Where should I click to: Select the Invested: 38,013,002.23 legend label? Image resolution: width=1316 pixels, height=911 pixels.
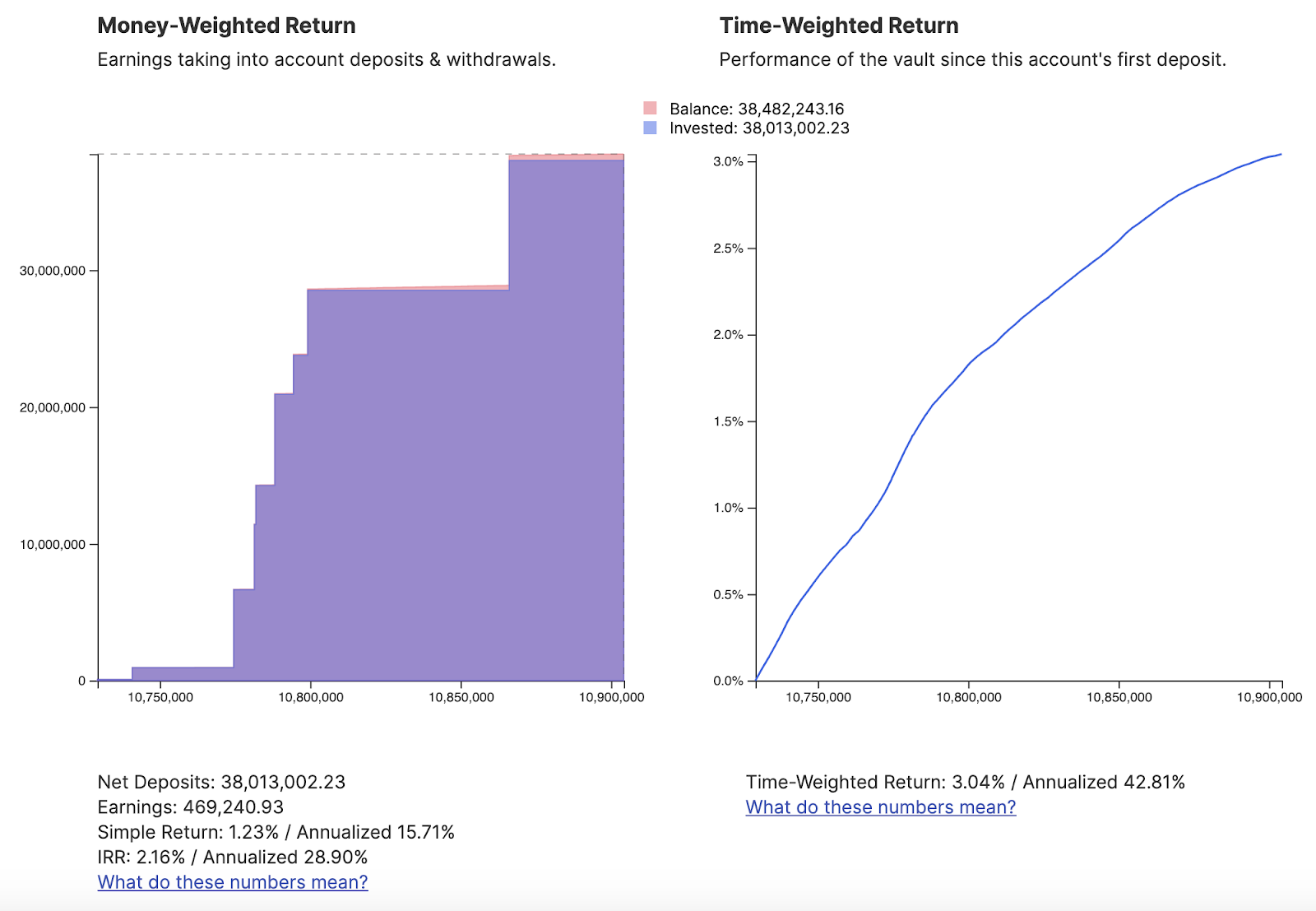(759, 128)
